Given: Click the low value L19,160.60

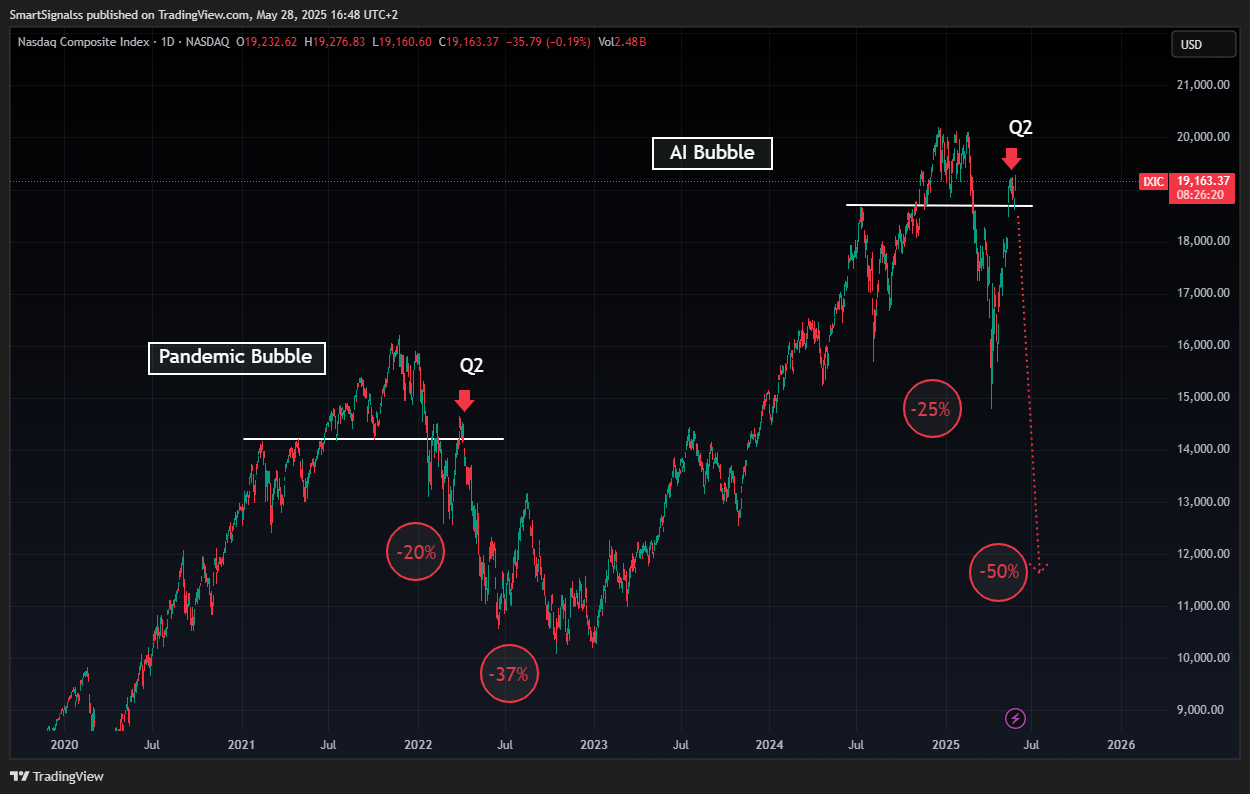Looking at the screenshot, I should click(402, 42).
